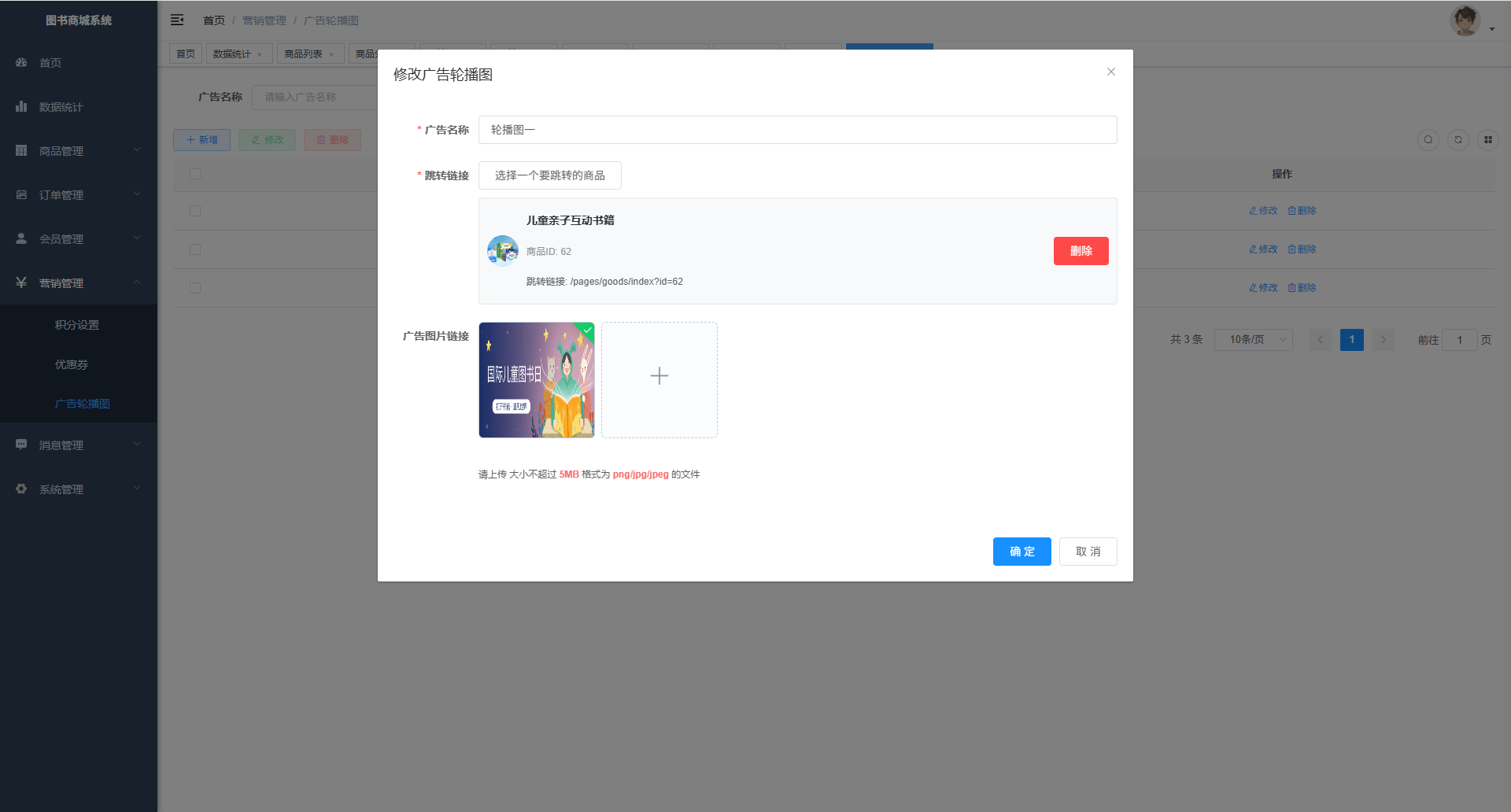Image resolution: width=1511 pixels, height=812 pixels.
Task: Toggle the select-all checkbox in table header
Action: coord(195,174)
